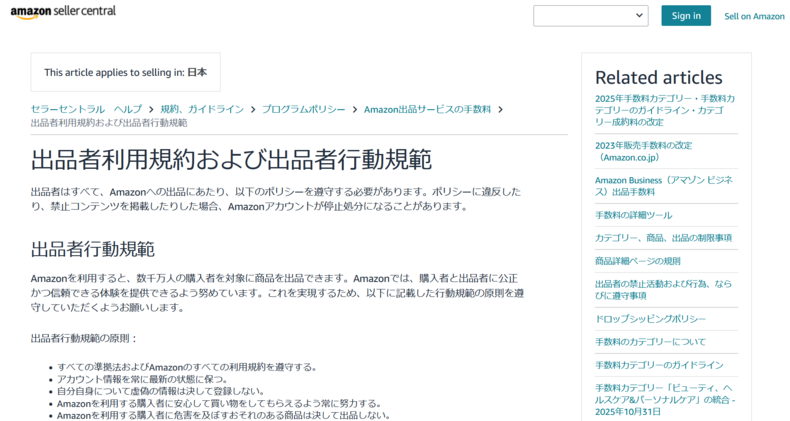Click the Amazon Seller Central logo
Viewport: 790px width, 421px height.
coord(63,12)
